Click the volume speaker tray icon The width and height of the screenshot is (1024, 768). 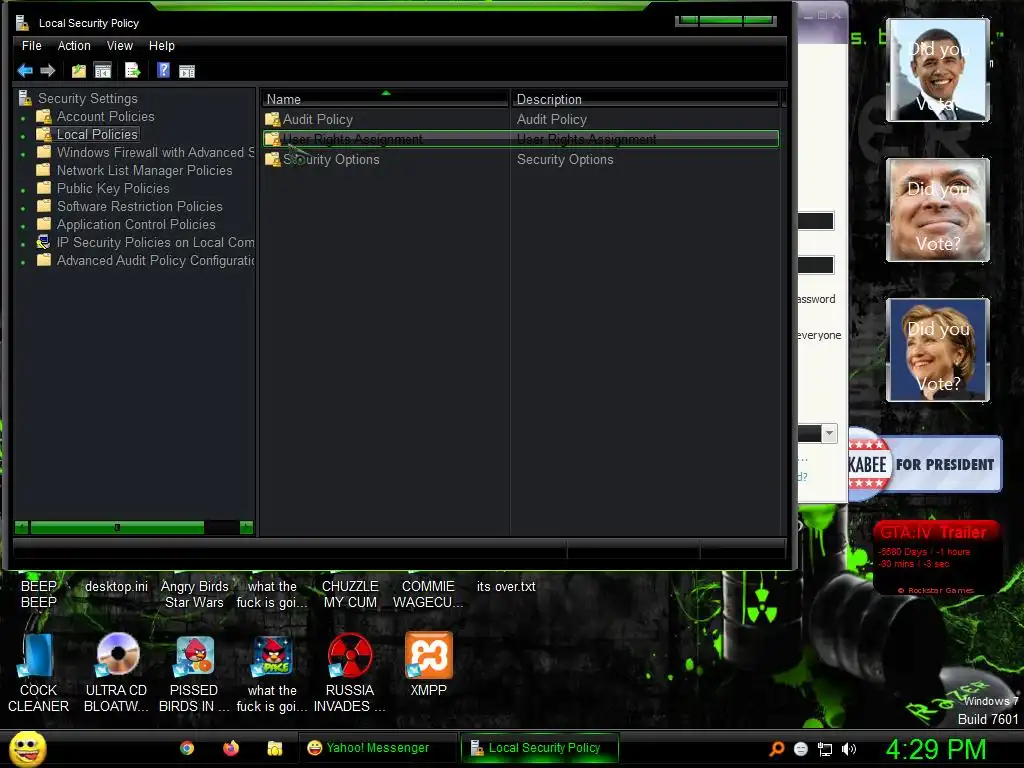coord(849,749)
